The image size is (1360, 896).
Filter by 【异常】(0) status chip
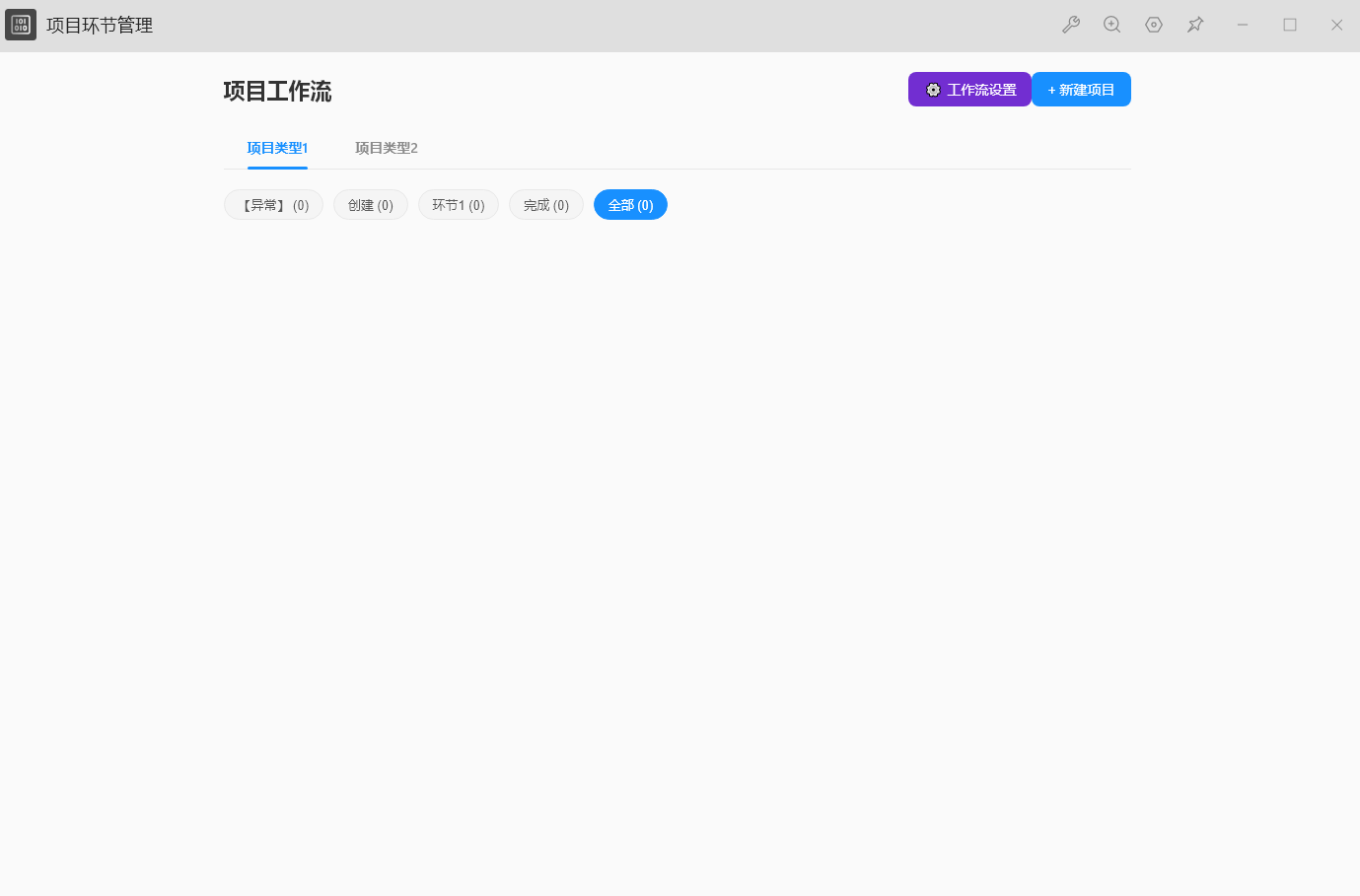click(x=274, y=205)
